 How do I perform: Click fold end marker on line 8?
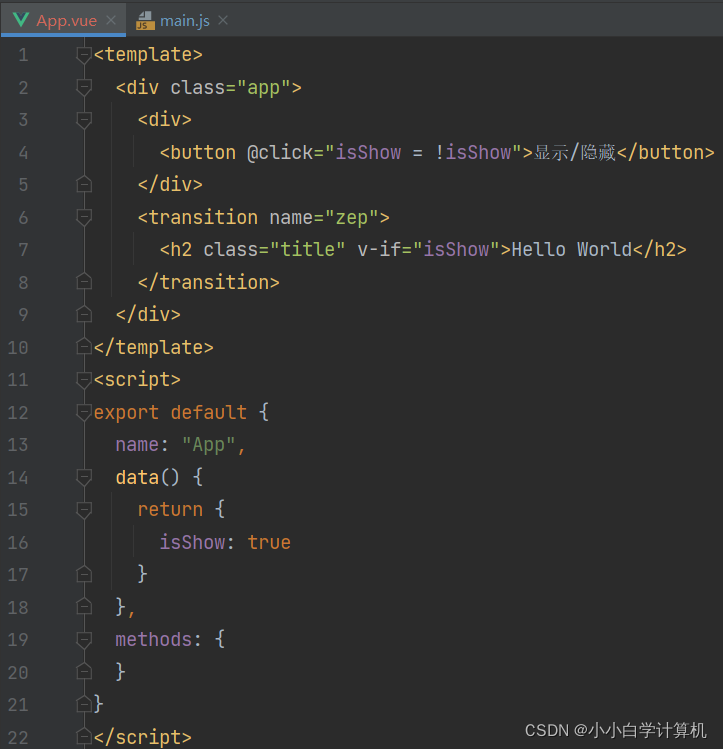pos(84,282)
